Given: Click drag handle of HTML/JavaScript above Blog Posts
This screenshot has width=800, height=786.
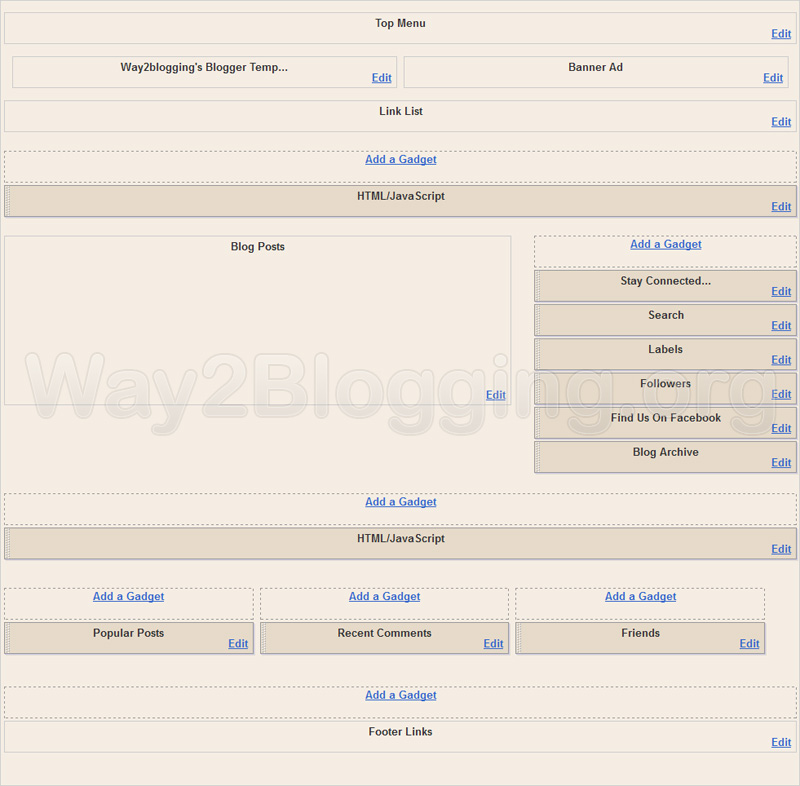Looking at the screenshot, I should [7, 201].
